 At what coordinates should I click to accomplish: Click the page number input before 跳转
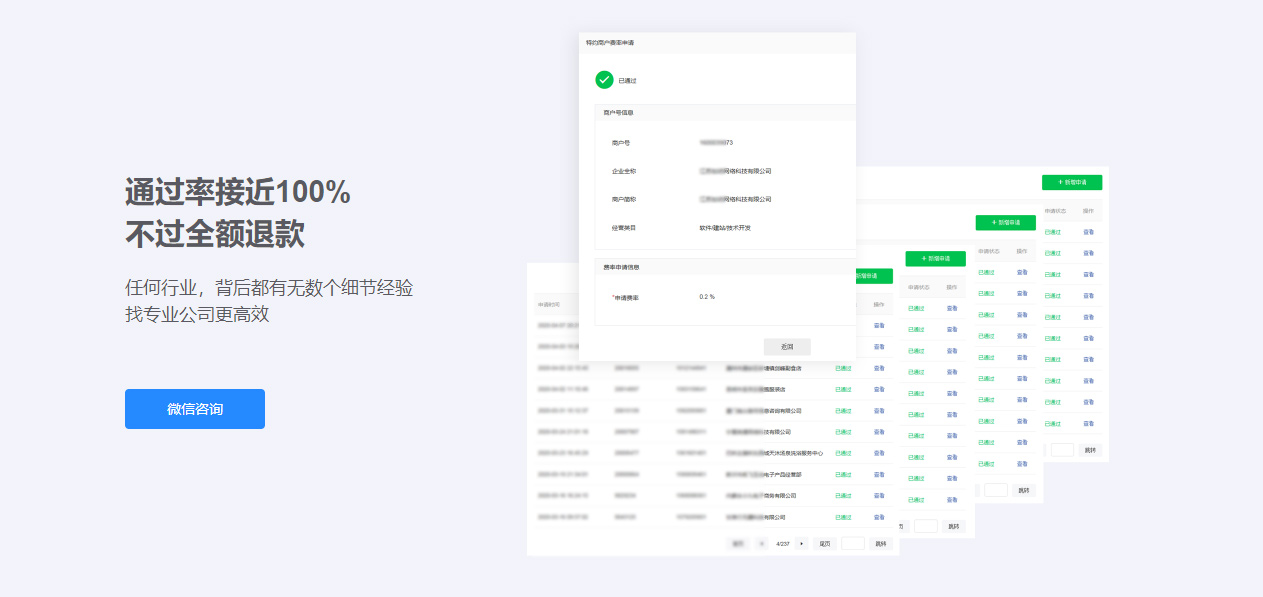853,543
